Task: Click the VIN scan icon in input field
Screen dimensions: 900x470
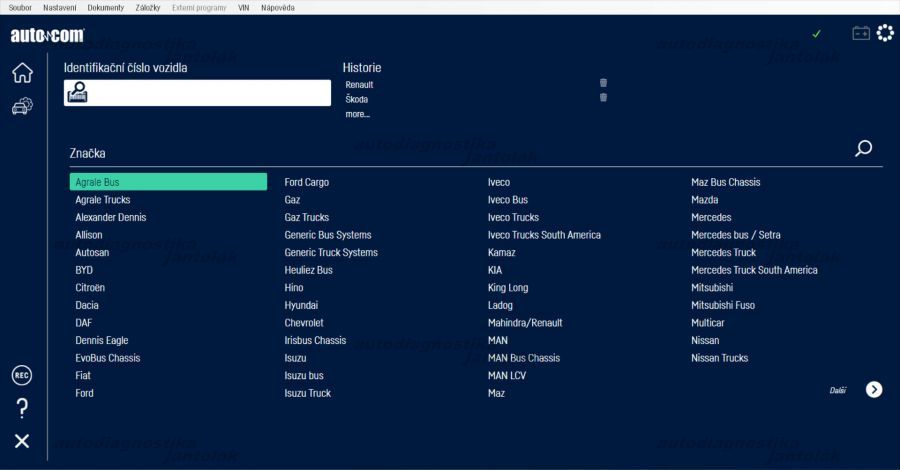Action: 77,92
